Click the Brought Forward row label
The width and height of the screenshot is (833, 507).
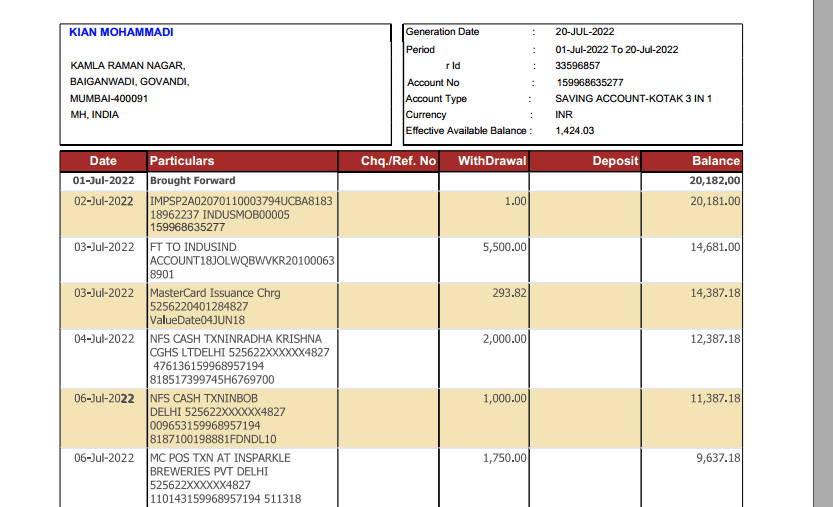tap(193, 181)
